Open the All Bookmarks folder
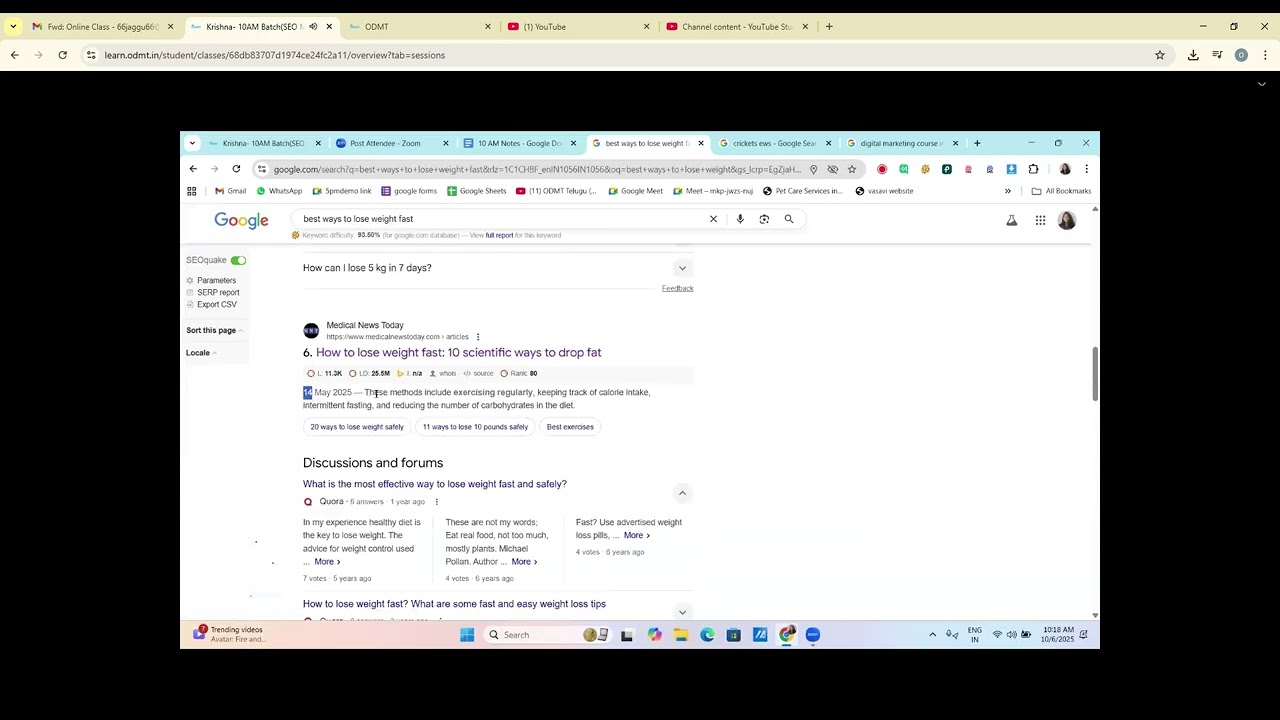Viewport: 1280px width, 720px height. [1062, 191]
